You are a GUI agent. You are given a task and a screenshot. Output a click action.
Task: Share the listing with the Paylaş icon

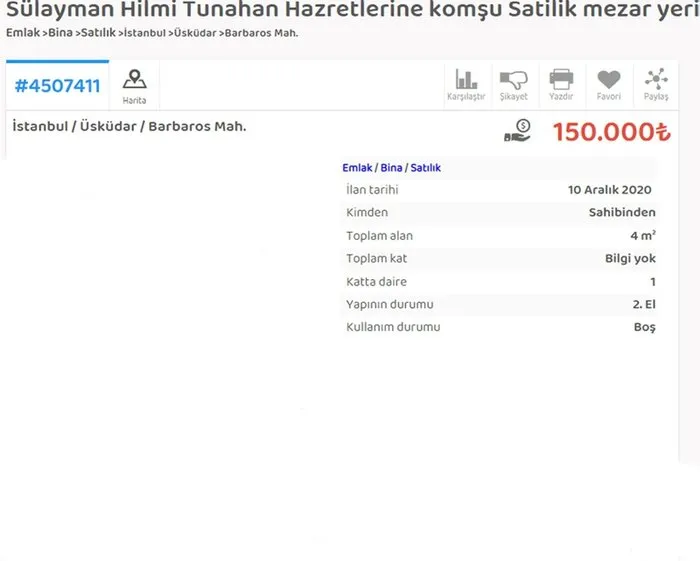click(656, 84)
